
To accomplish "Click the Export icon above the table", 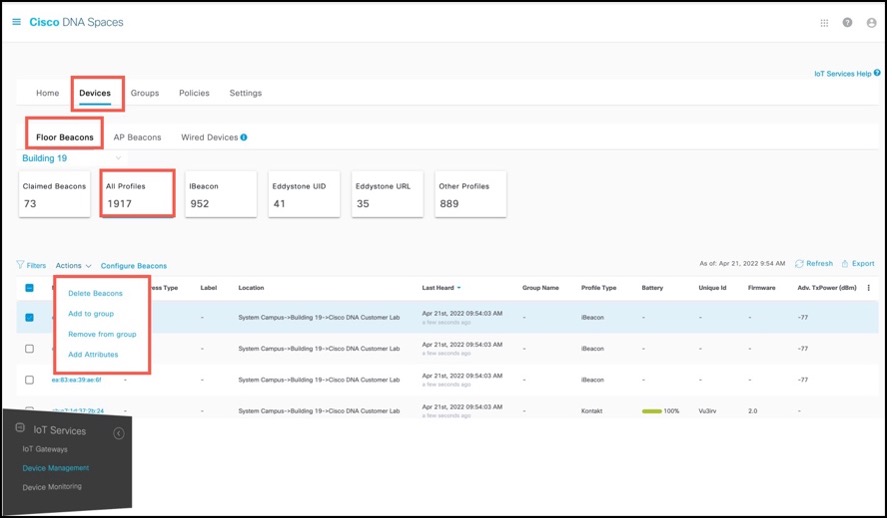I will [x=846, y=264].
